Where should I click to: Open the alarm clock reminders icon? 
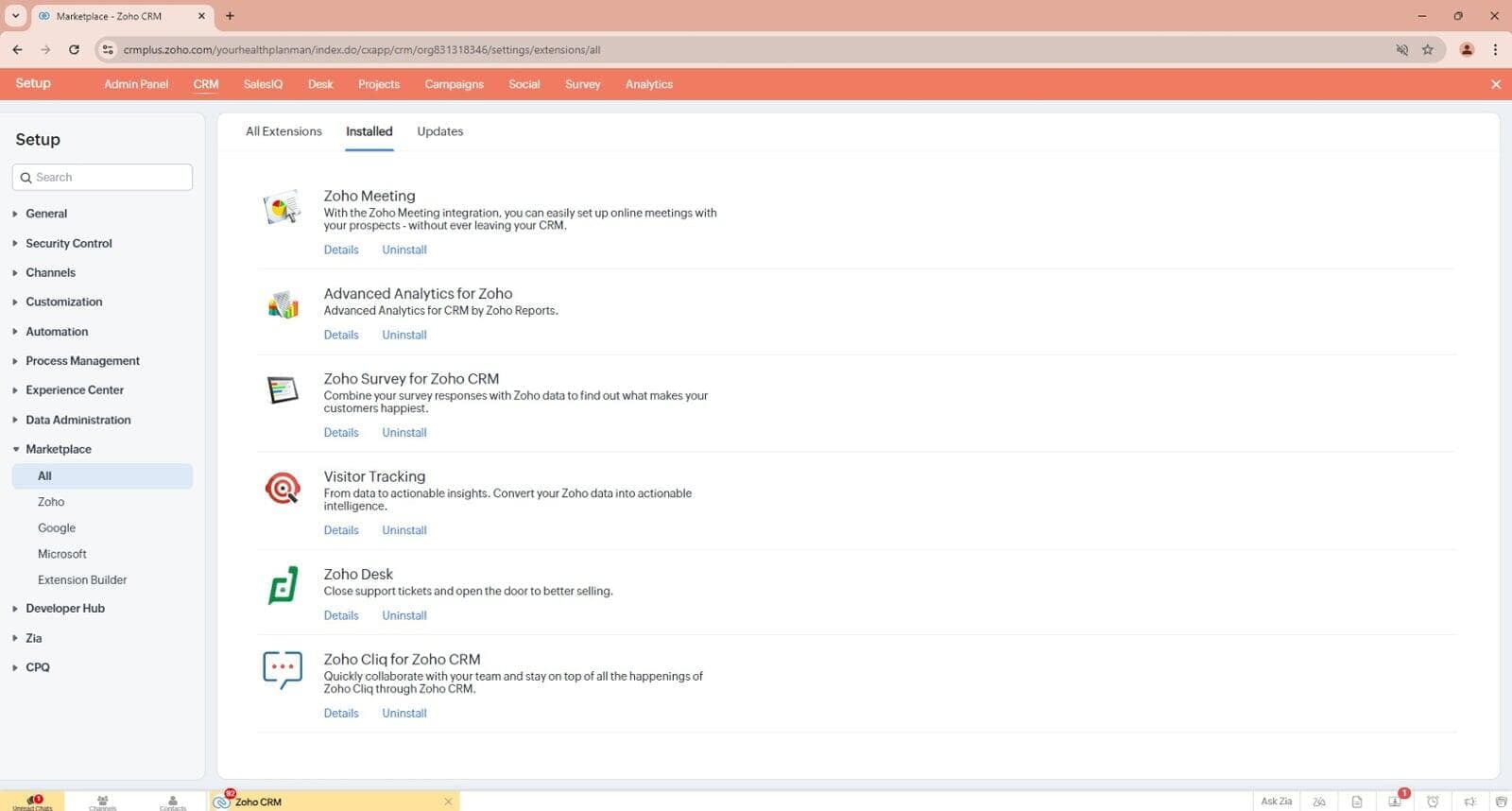click(x=1433, y=802)
